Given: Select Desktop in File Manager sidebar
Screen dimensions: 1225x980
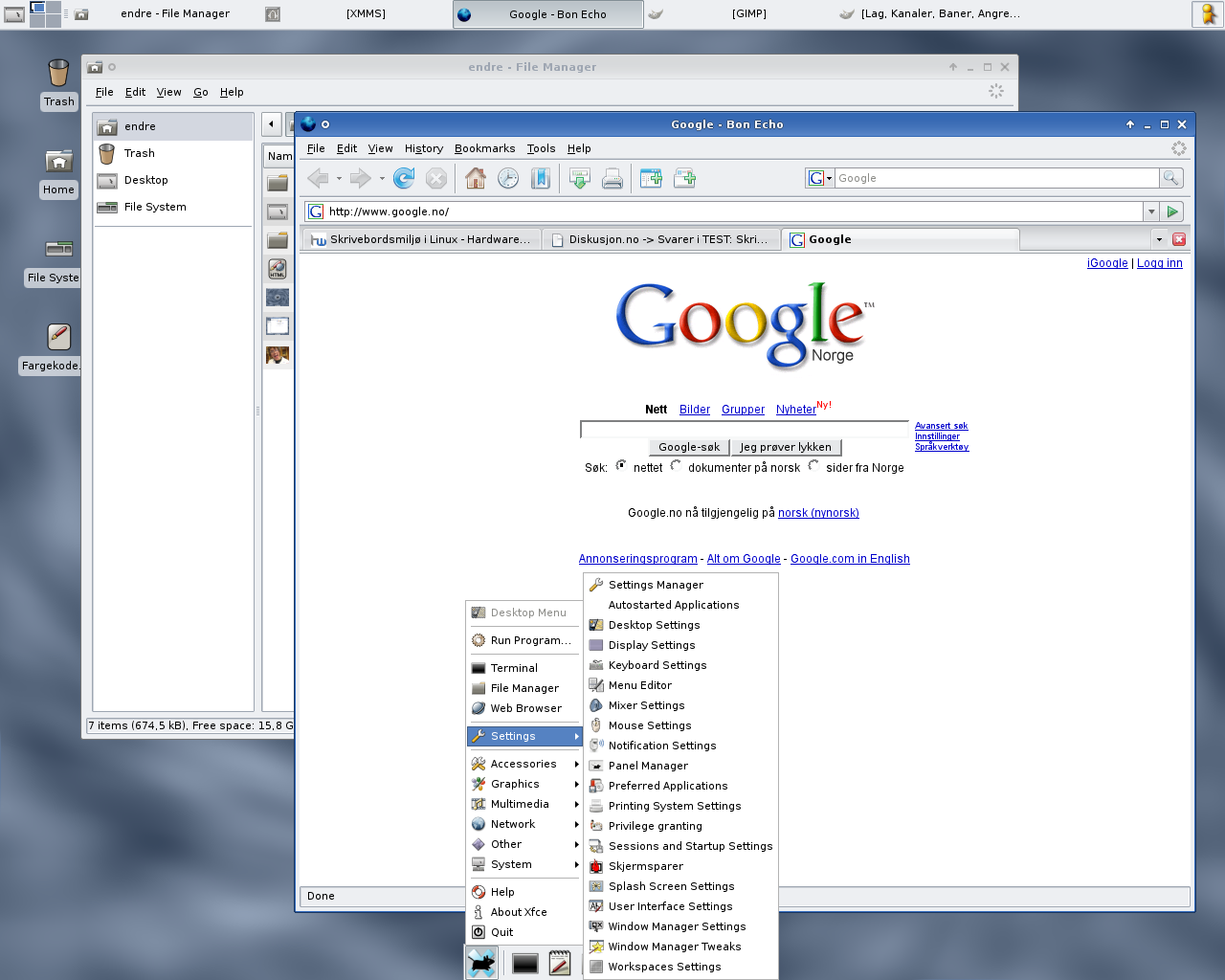Looking at the screenshot, I should tap(173, 180).
